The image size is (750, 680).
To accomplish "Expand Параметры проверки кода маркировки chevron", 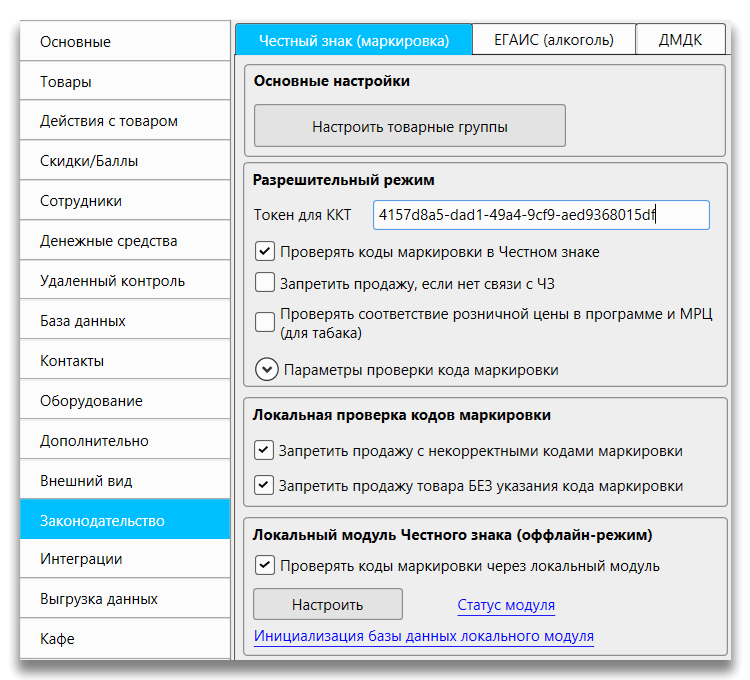I will [x=266, y=370].
